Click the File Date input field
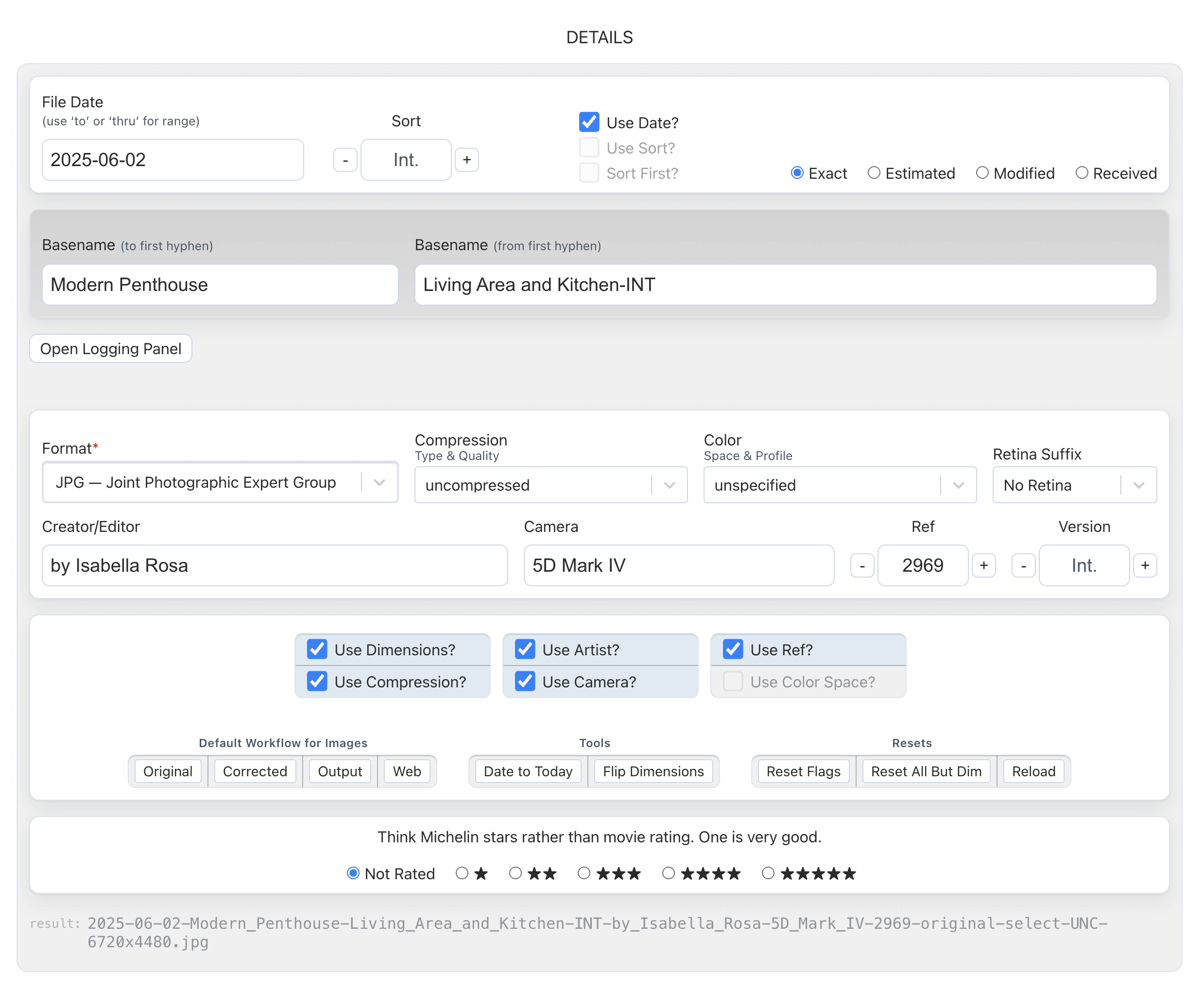Image resolution: width=1204 pixels, height=990 pixels. click(x=173, y=160)
